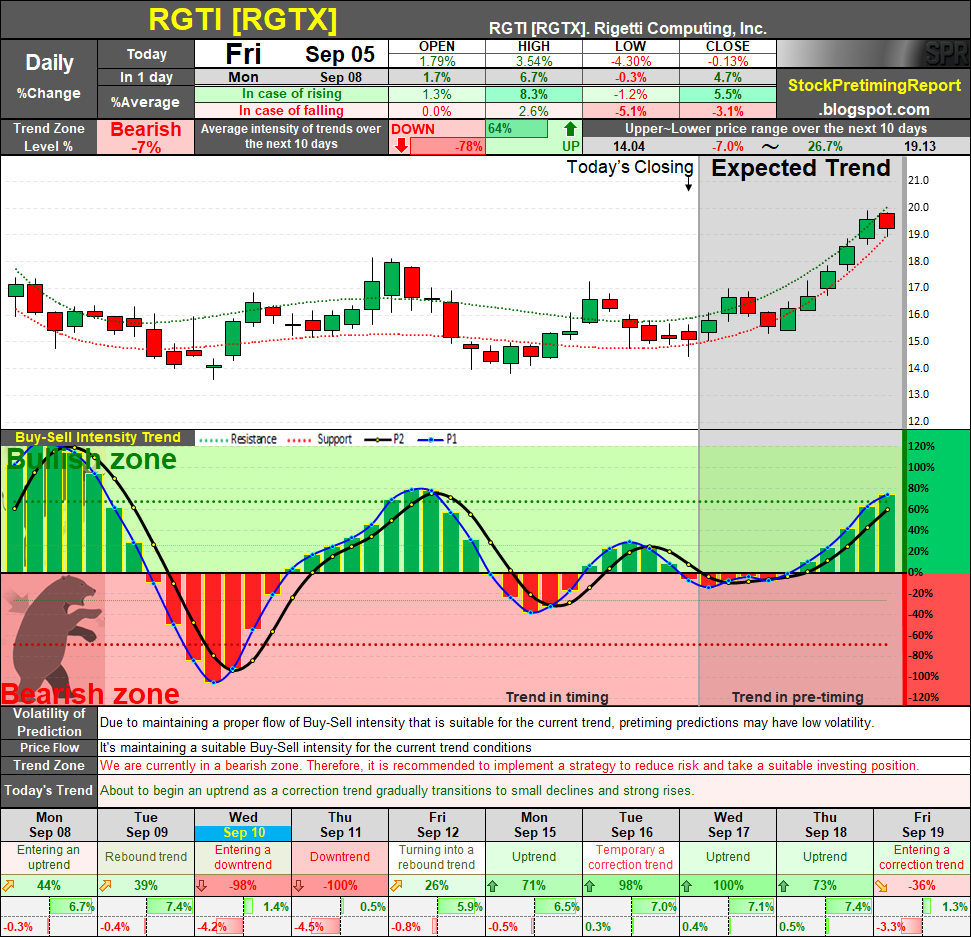
Task: Click the Expected Trend heading
Action: tap(801, 168)
